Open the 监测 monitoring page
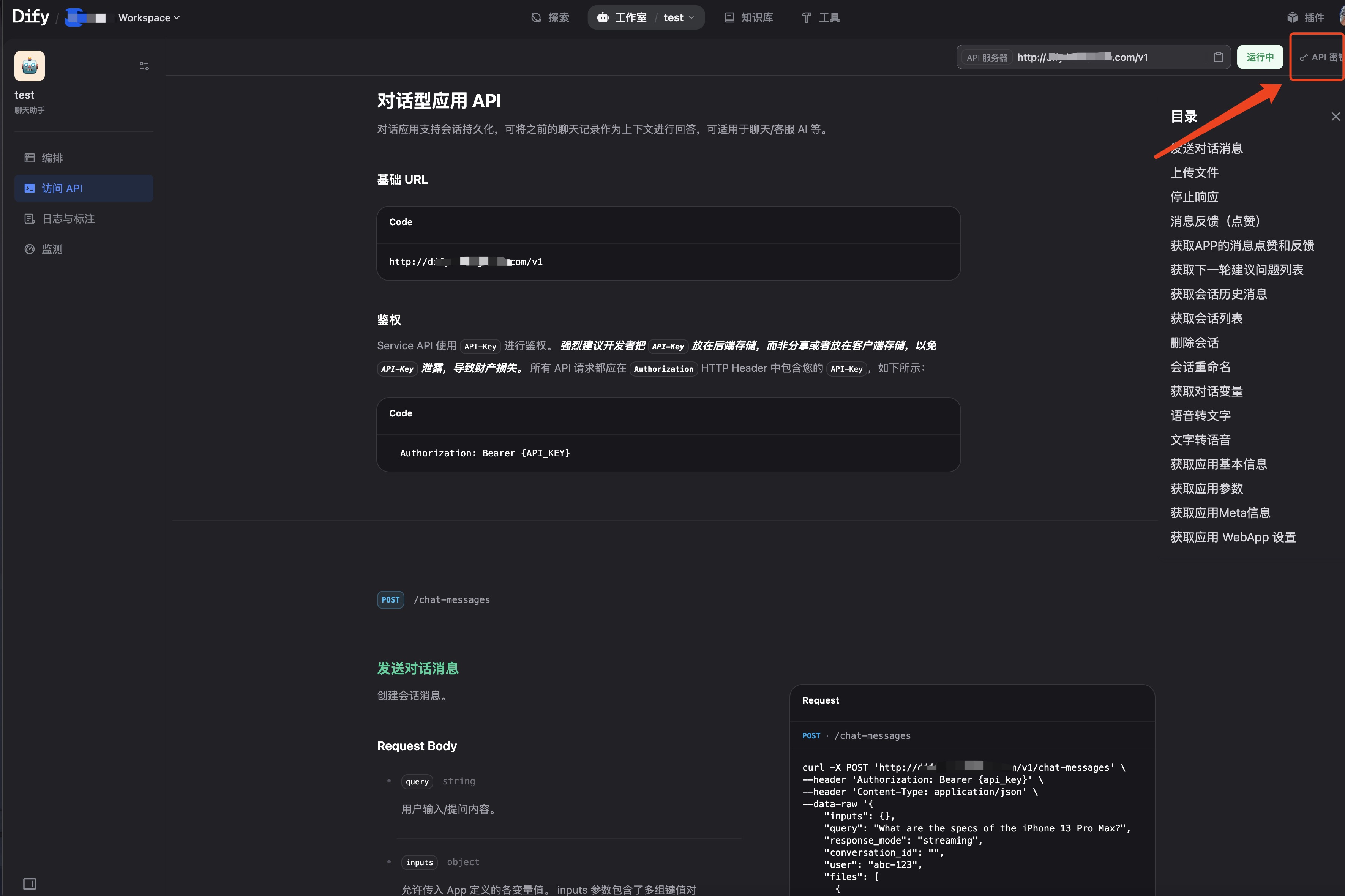This screenshot has width=1345, height=896. (52, 249)
